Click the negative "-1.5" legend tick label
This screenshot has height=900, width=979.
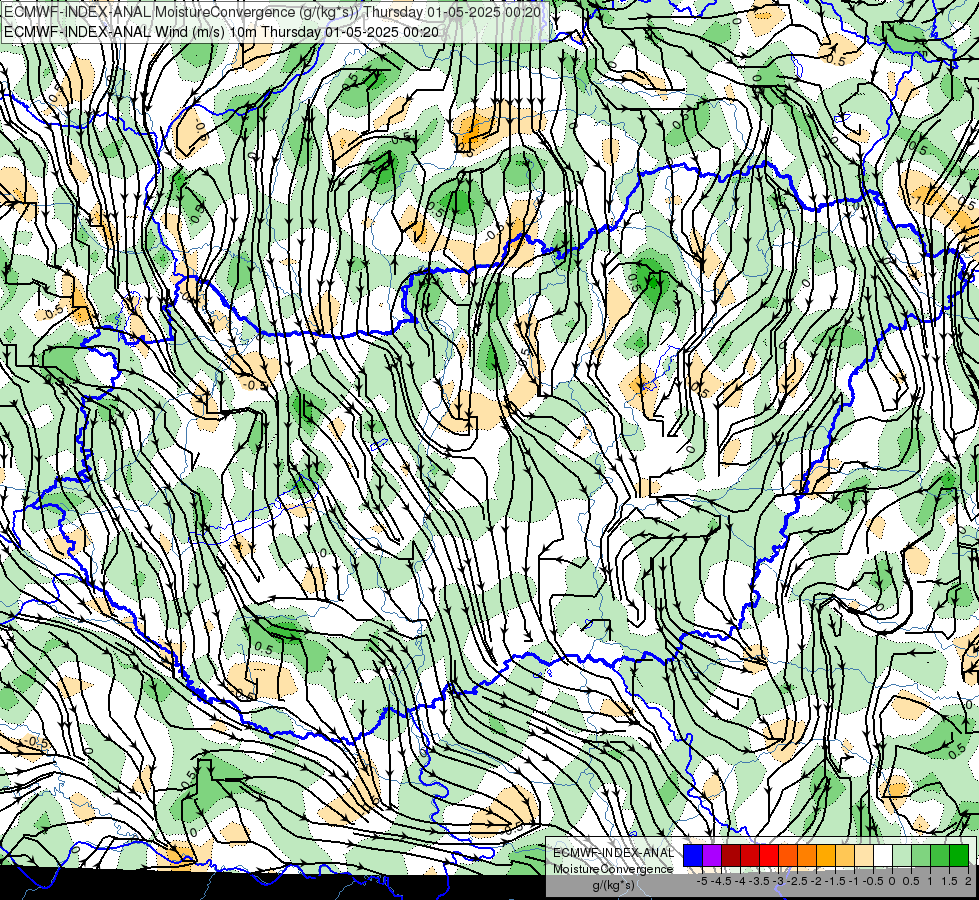tap(835, 881)
